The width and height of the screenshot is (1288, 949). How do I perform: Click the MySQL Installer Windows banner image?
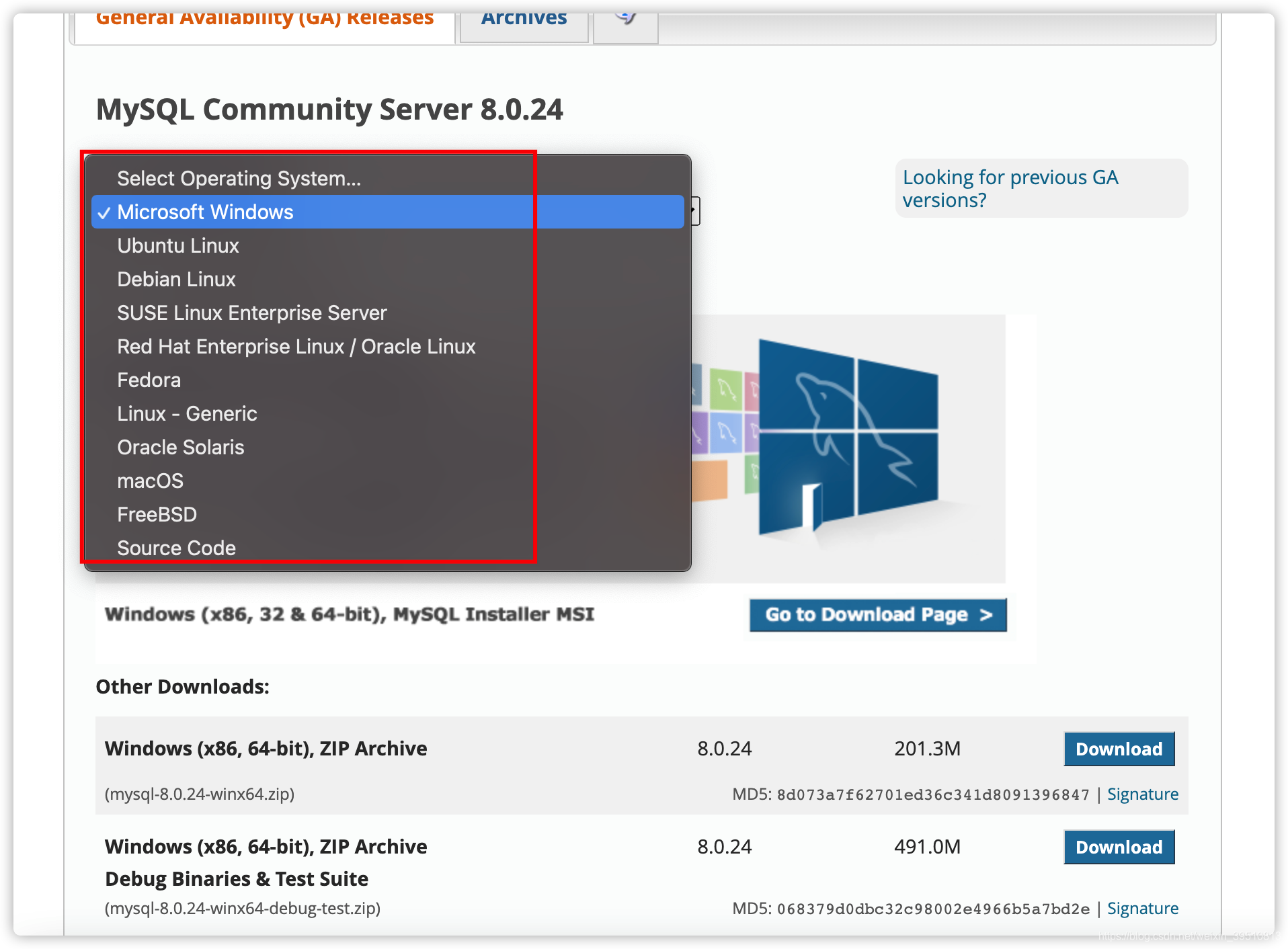tap(848, 448)
